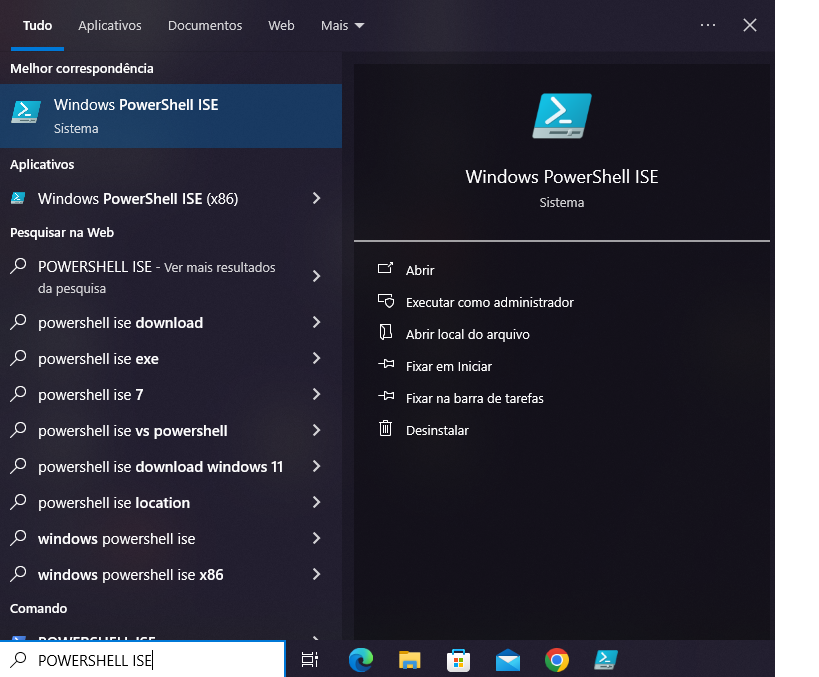Screen dimensions: 819x677
Task: Select suggestion powershell ise download
Action: (171, 323)
